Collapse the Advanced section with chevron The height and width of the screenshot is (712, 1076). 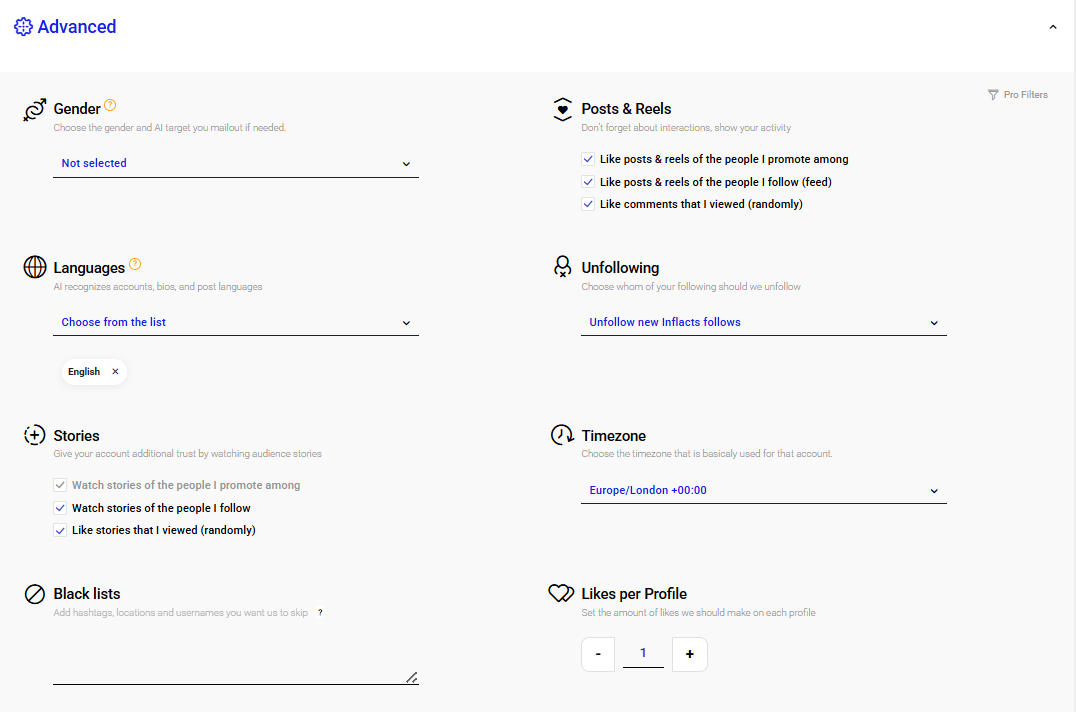point(1053,28)
